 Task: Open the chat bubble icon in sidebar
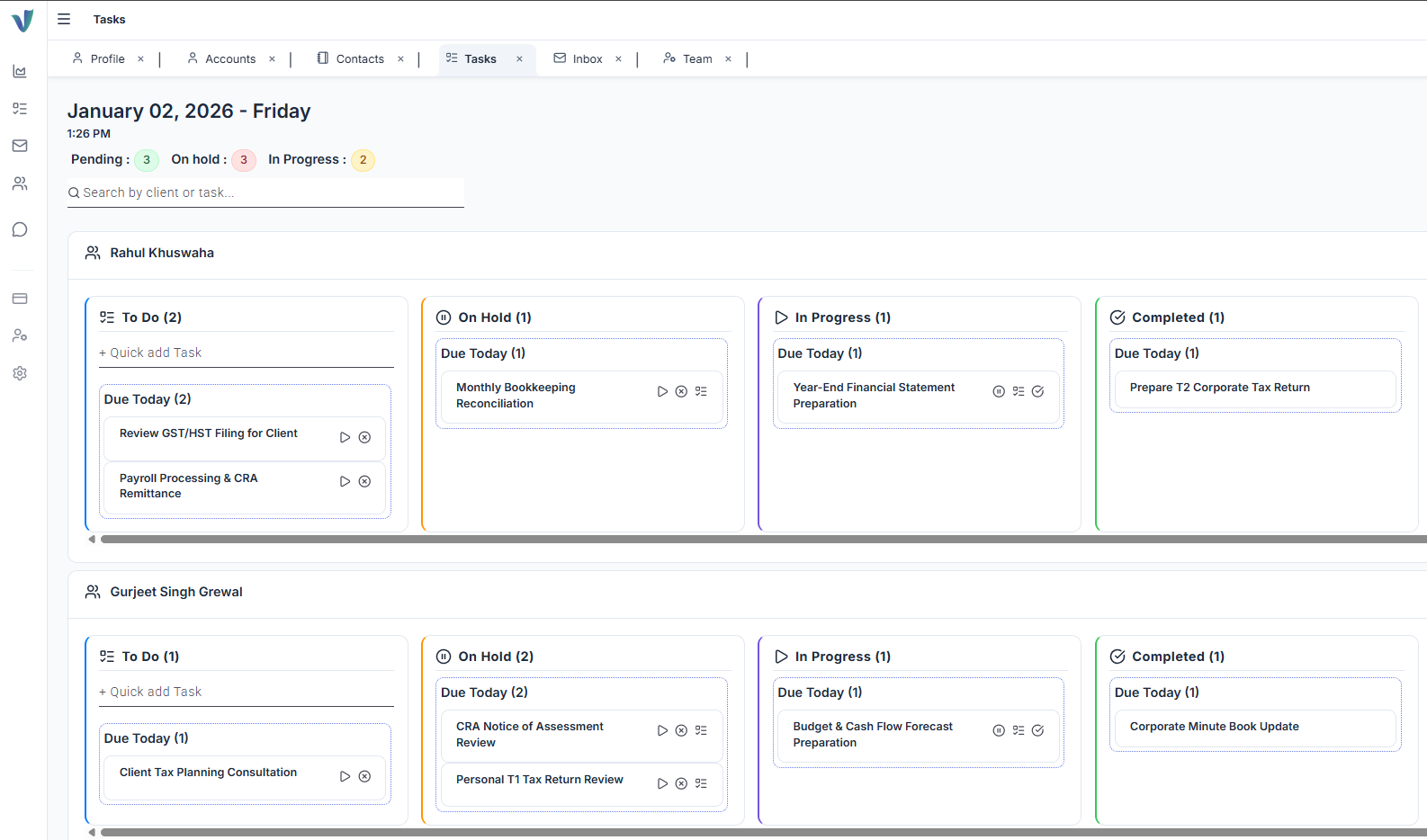(20, 229)
